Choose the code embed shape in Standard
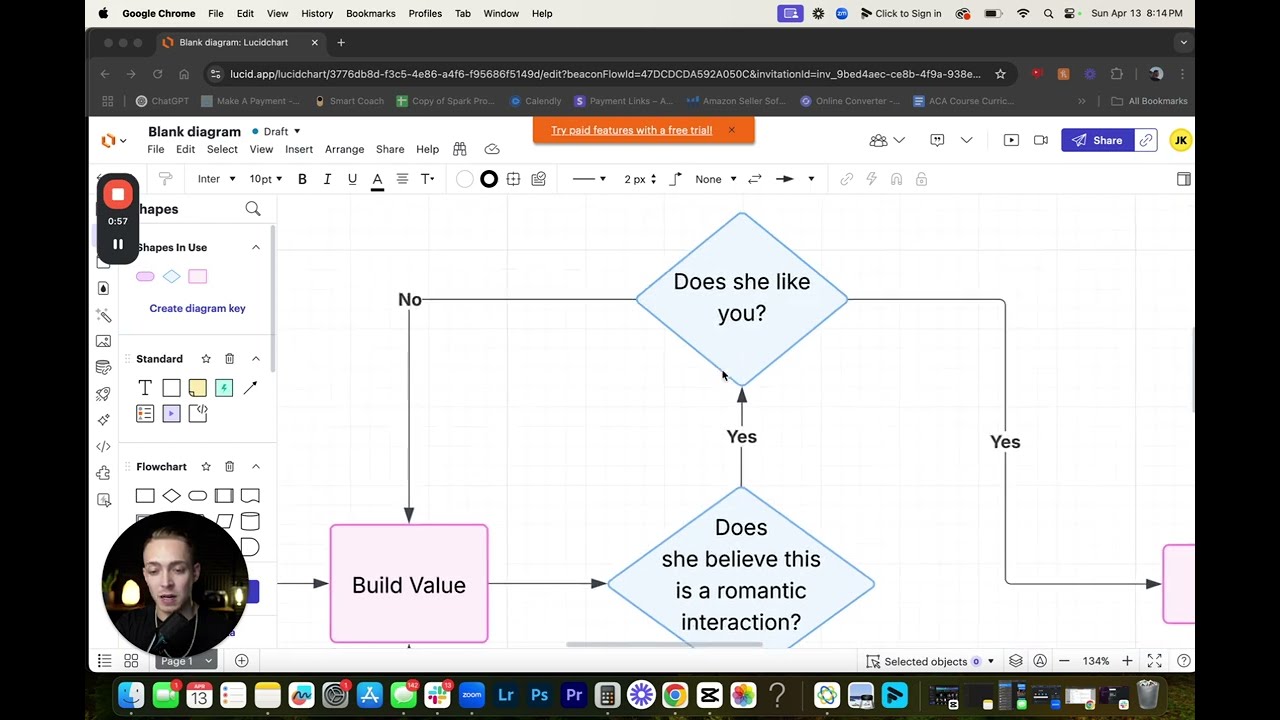Image resolution: width=1280 pixels, height=720 pixels. (x=197, y=413)
